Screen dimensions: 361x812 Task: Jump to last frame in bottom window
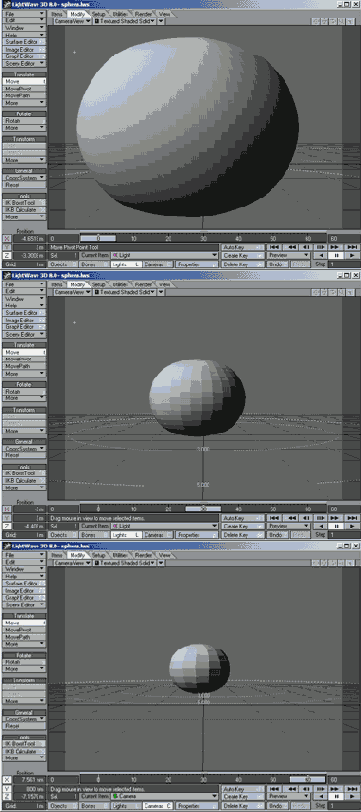(x=352, y=789)
